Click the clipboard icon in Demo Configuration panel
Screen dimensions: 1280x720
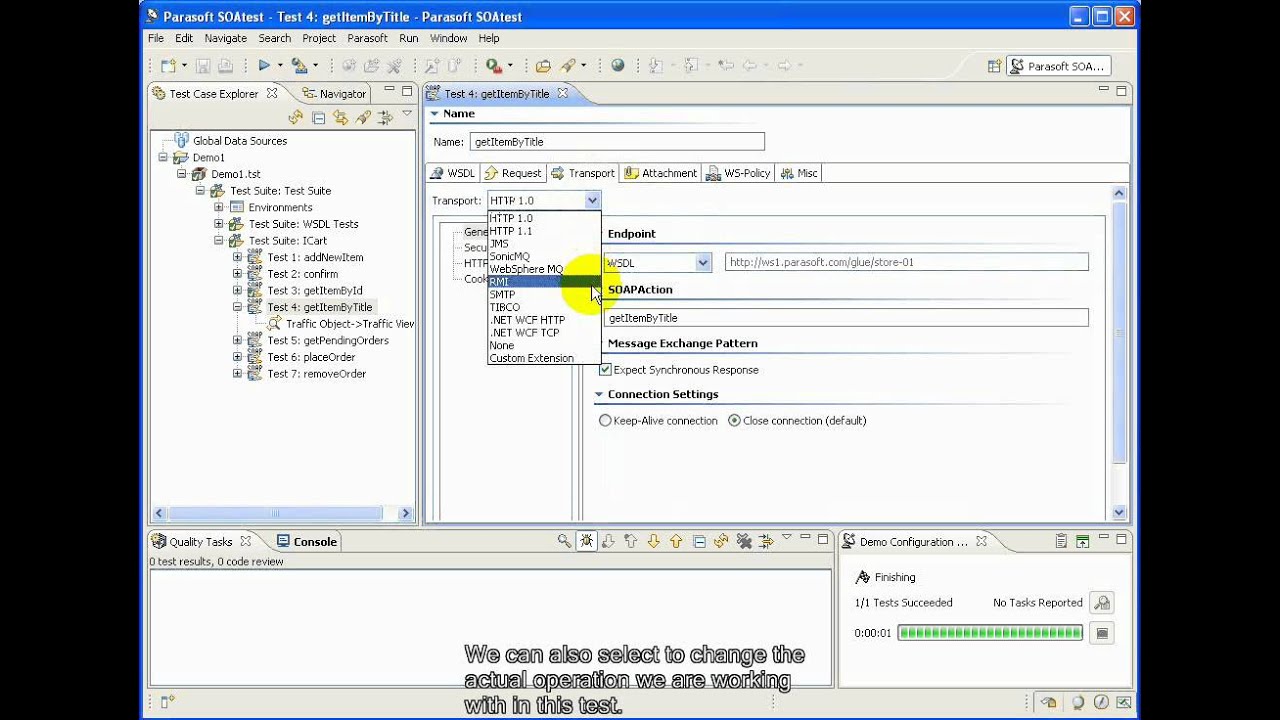(x=1061, y=541)
